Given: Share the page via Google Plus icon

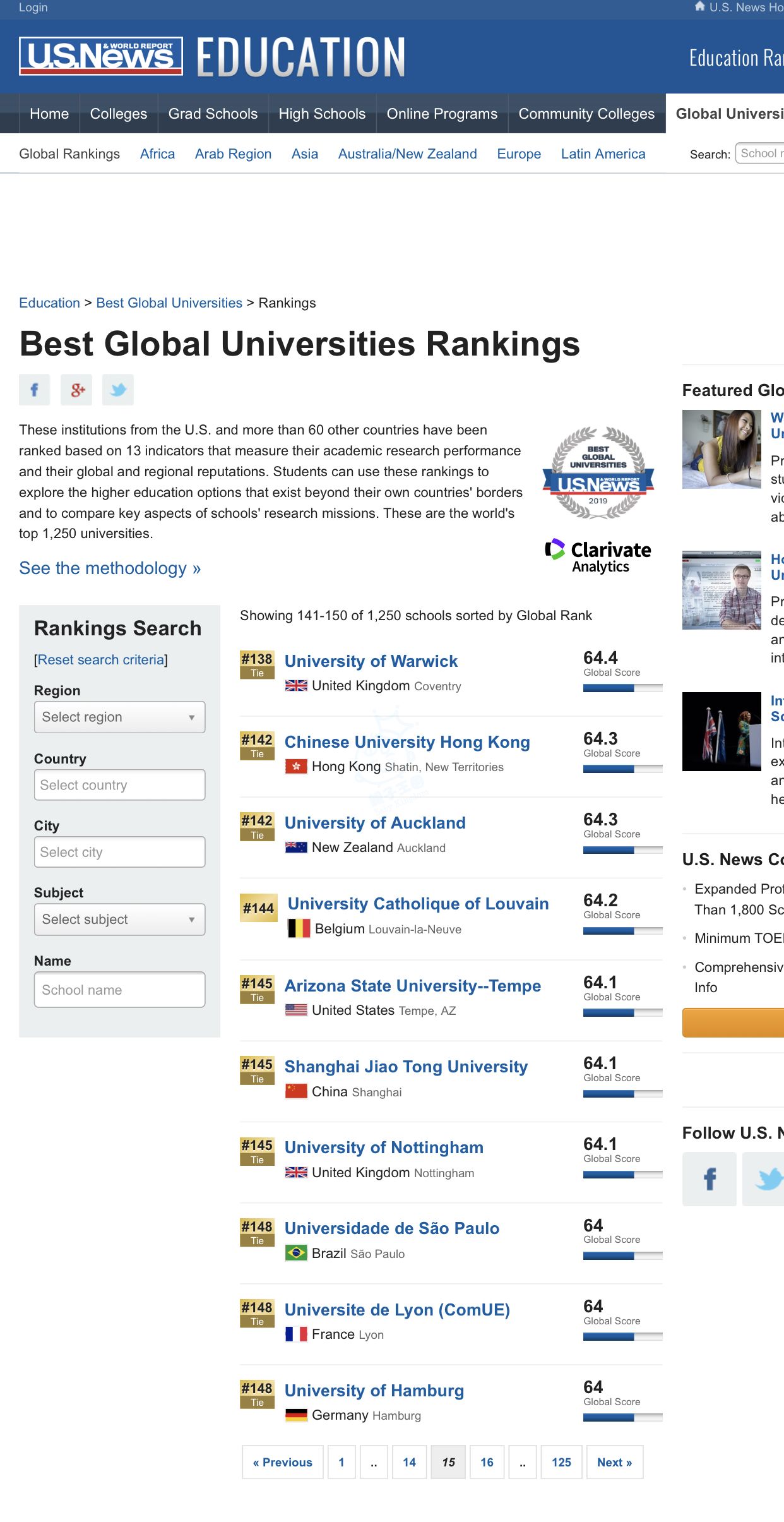Looking at the screenshot, I should (76, 390).
